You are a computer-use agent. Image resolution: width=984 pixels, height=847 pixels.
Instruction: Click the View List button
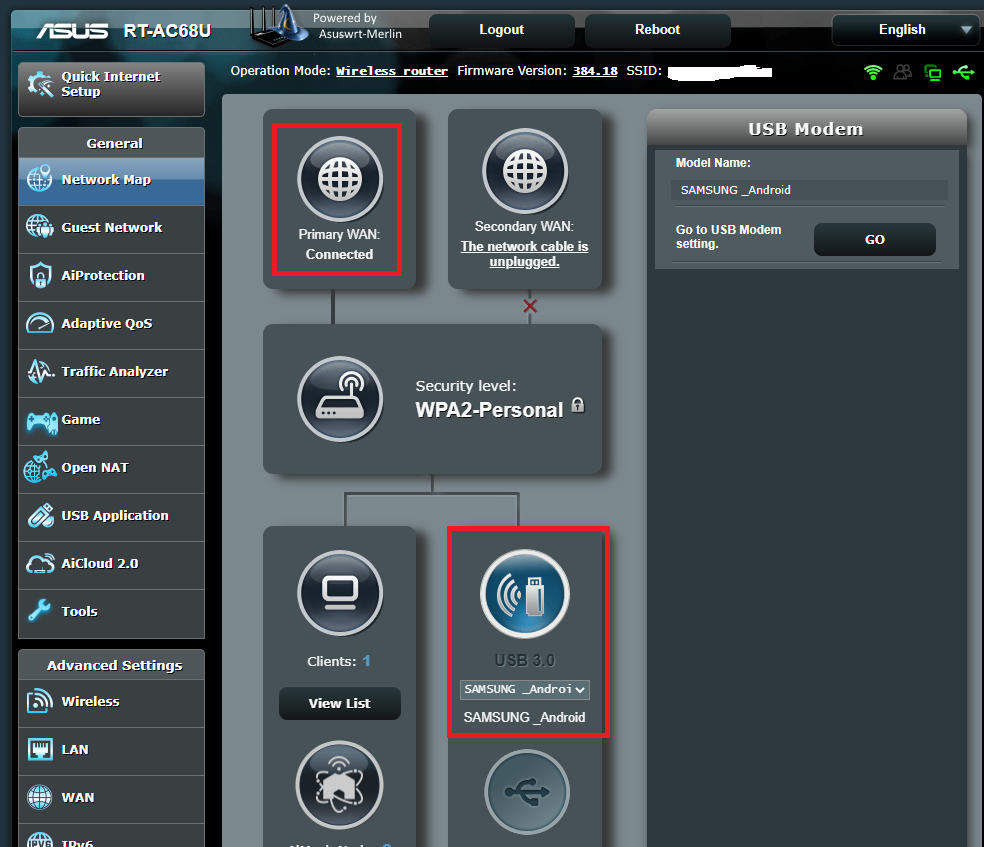tap(340, 703)
